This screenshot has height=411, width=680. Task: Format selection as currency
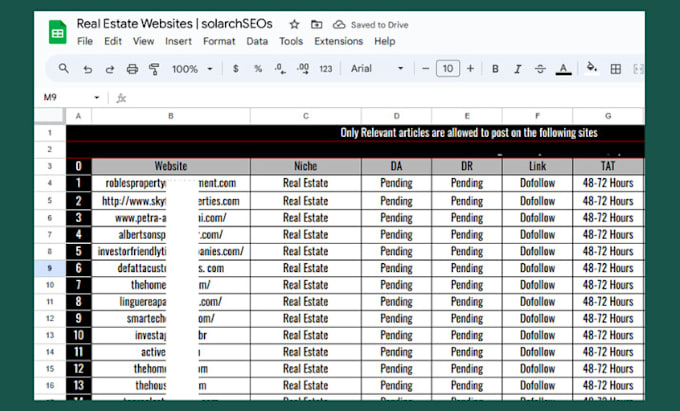[235, 68]
